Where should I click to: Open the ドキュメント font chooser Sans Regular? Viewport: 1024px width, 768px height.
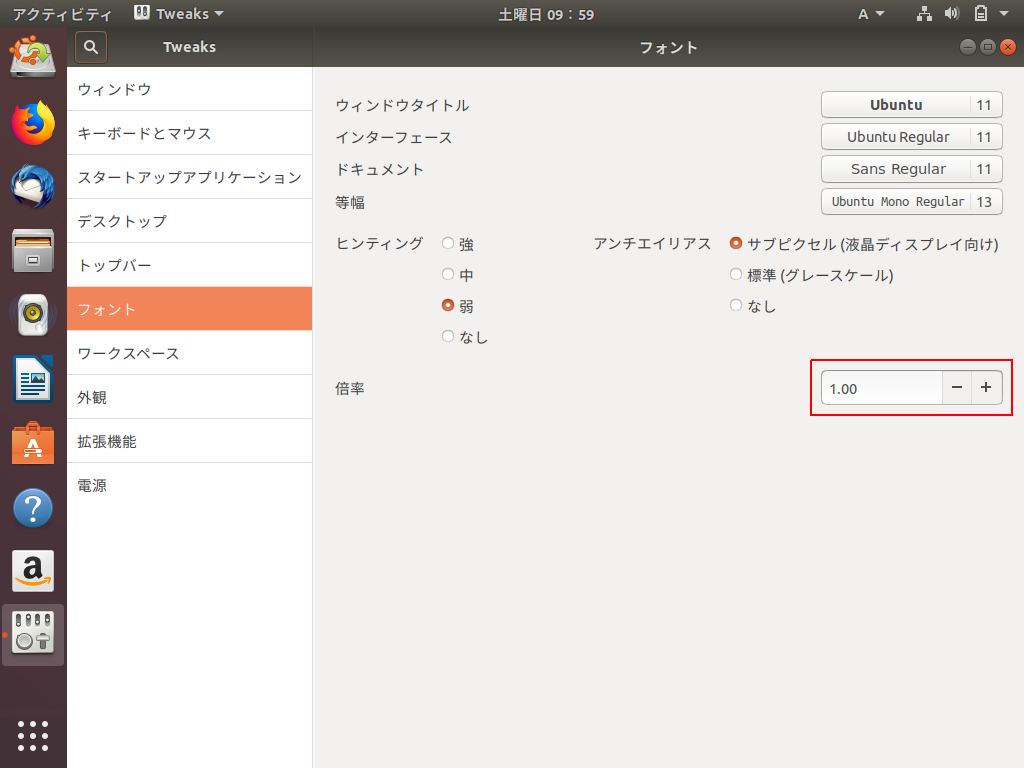(x=911, y=169)
